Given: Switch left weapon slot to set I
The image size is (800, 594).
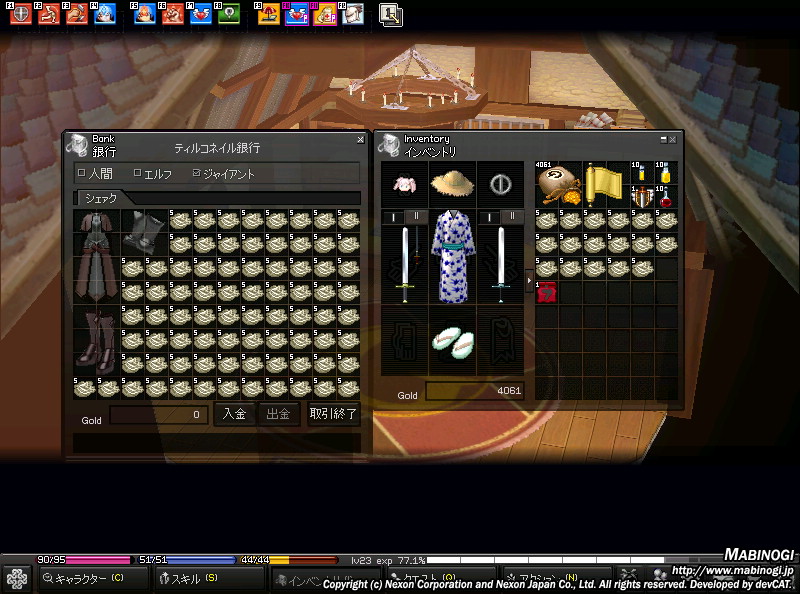Looking at the screenshot, I should (x=393, y=217).
